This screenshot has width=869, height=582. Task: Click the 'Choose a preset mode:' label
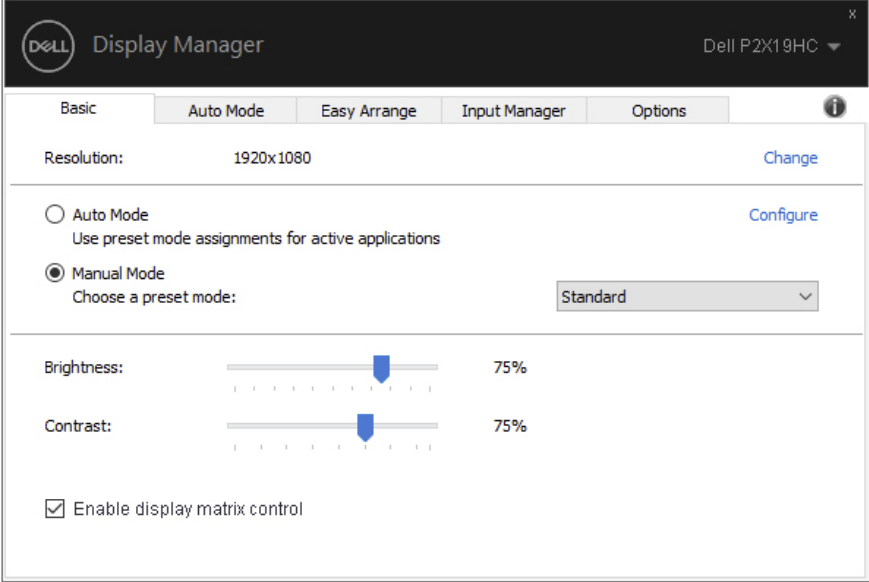pyautogui.click(x=154, y=297)
